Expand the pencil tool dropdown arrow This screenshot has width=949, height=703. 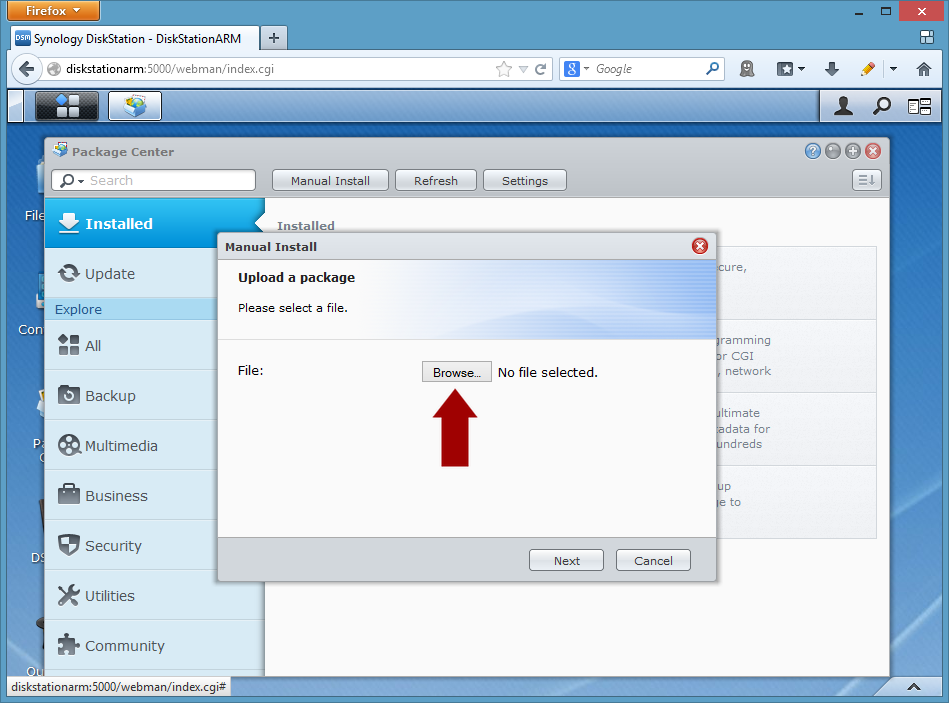click(893, 69)
